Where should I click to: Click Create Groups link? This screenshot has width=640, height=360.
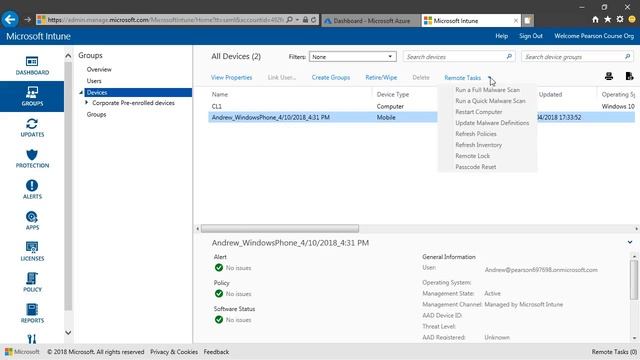tap(331, 78)
